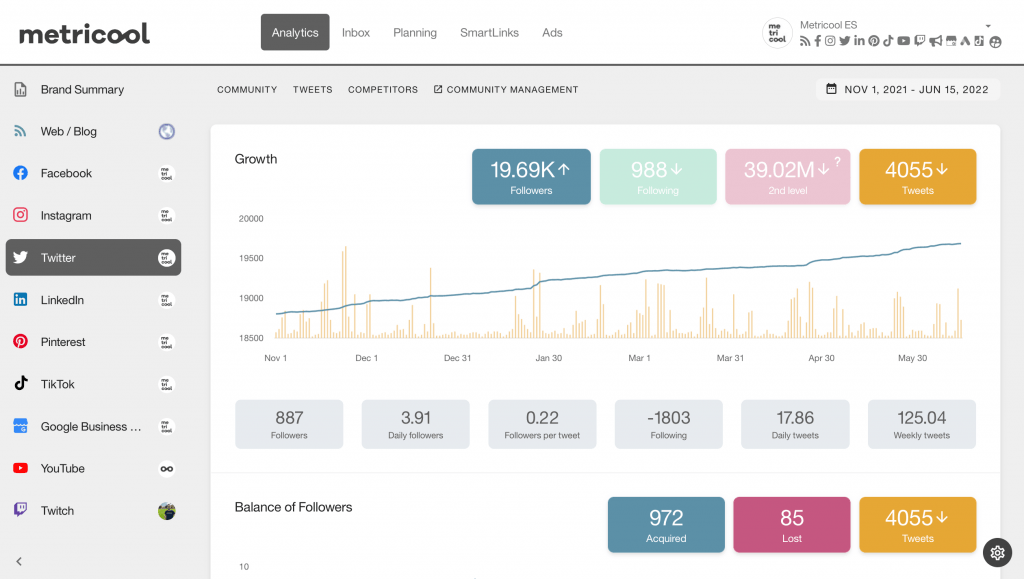Click the Pinterest icon in the header brand row
The width and height of the screenshot is (1024, 579).
click(874, 41)
